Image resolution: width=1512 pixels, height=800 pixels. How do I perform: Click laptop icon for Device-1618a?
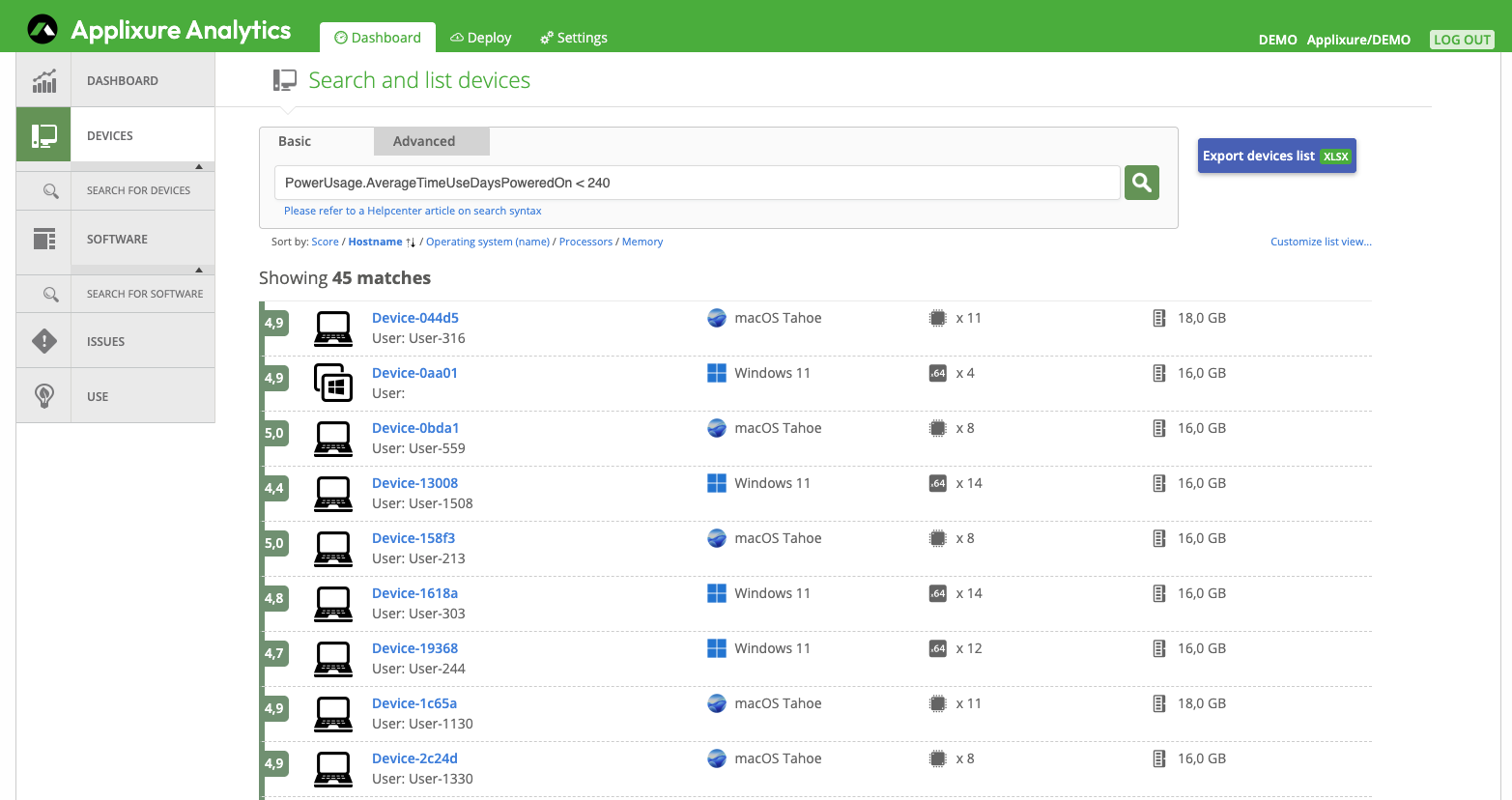pos(333,604)
